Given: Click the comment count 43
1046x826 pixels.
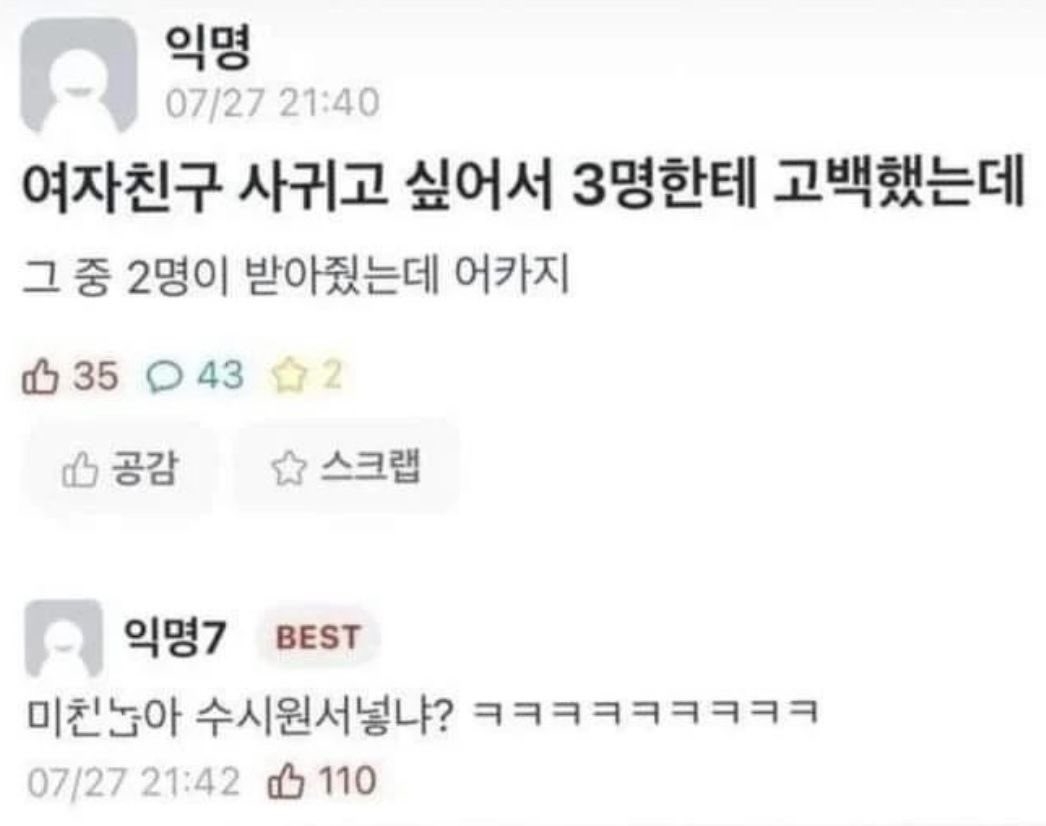Looking at the screenshot, I should tap(219, 375).
